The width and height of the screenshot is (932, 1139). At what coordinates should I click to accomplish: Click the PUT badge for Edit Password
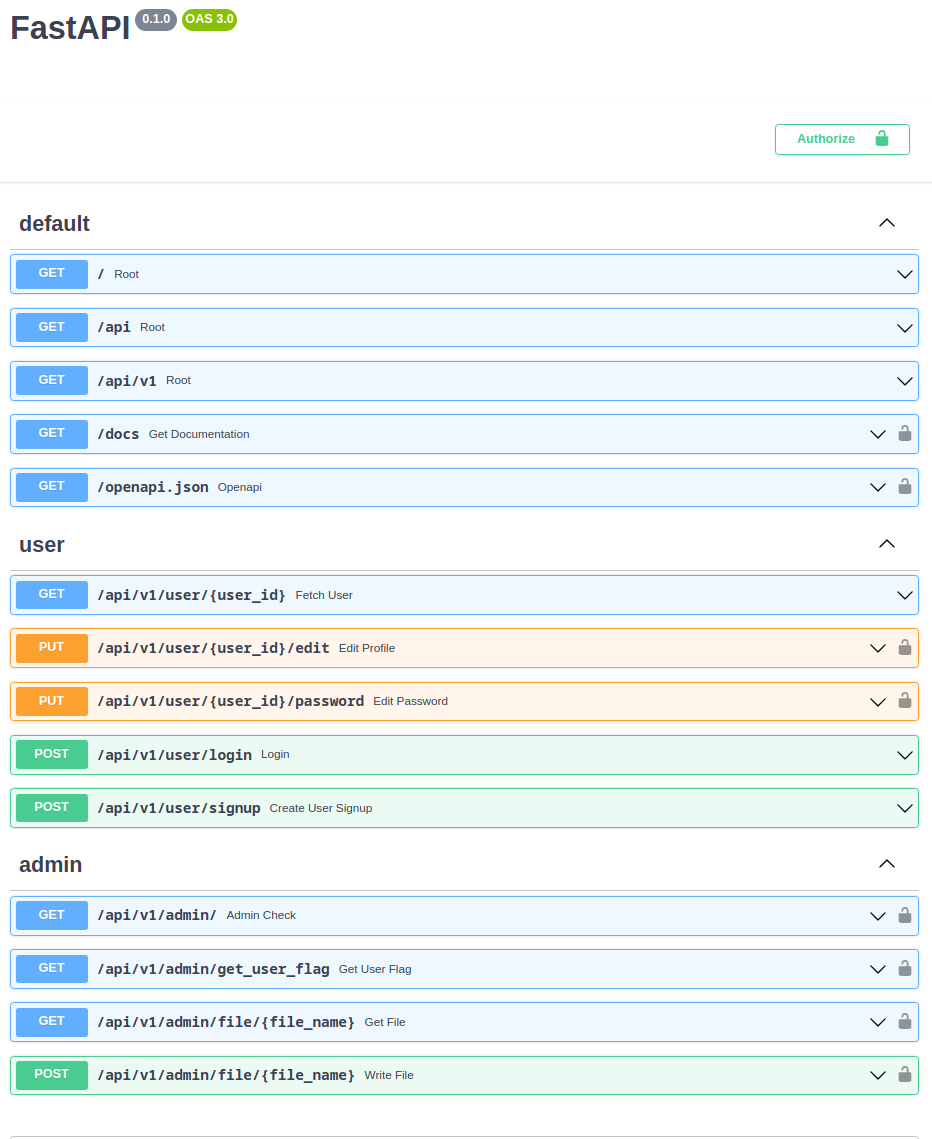(x=52, y=701)
